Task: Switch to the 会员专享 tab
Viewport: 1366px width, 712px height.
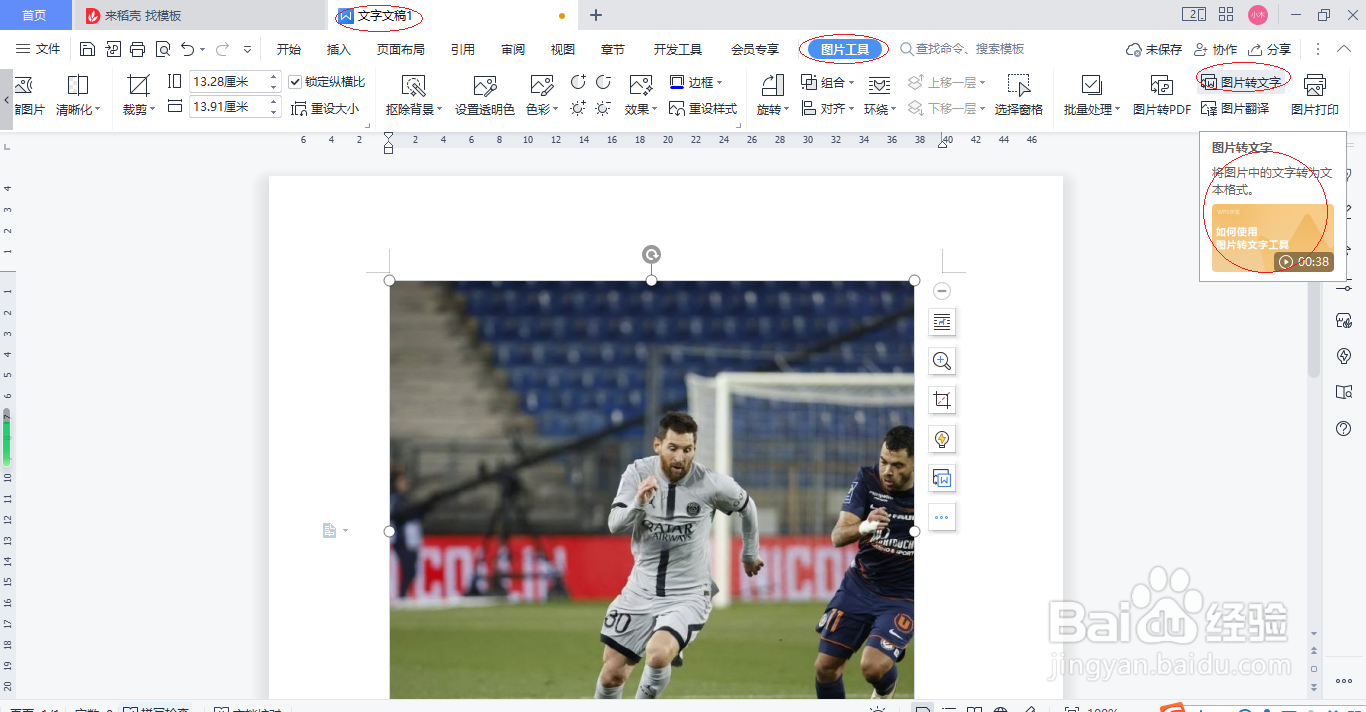Action: pos(755,49)
